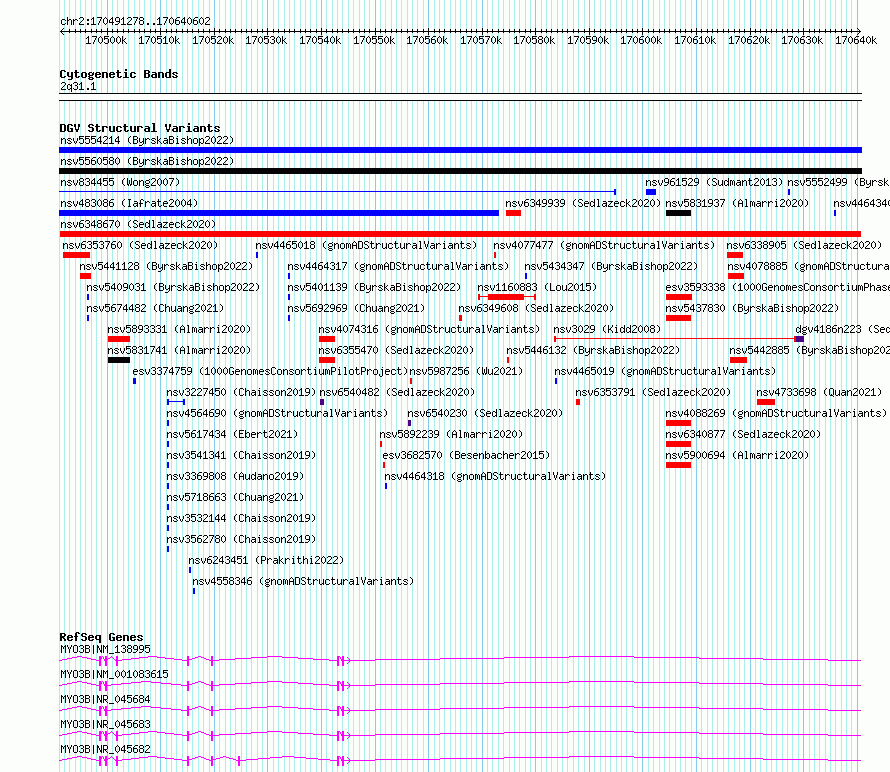Open nsv4558346 (gnomADStructuralVariants) label
This screenshot has width=890, height=772.
point(303,581)
